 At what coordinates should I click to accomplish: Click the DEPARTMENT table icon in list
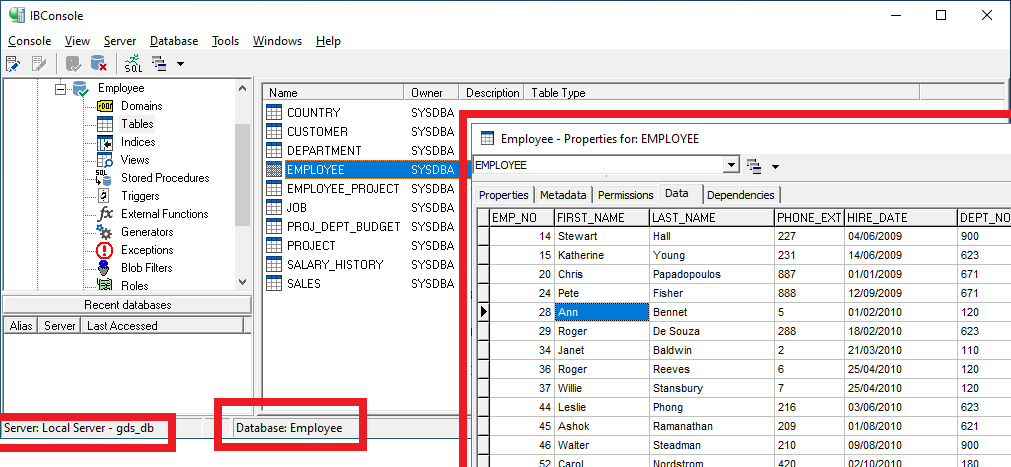pyautogui.click(x=274, y=150)
